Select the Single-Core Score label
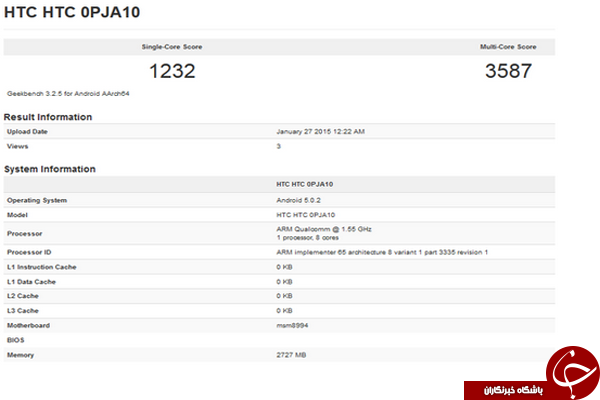The image size is (600, 400). (172, 47)
